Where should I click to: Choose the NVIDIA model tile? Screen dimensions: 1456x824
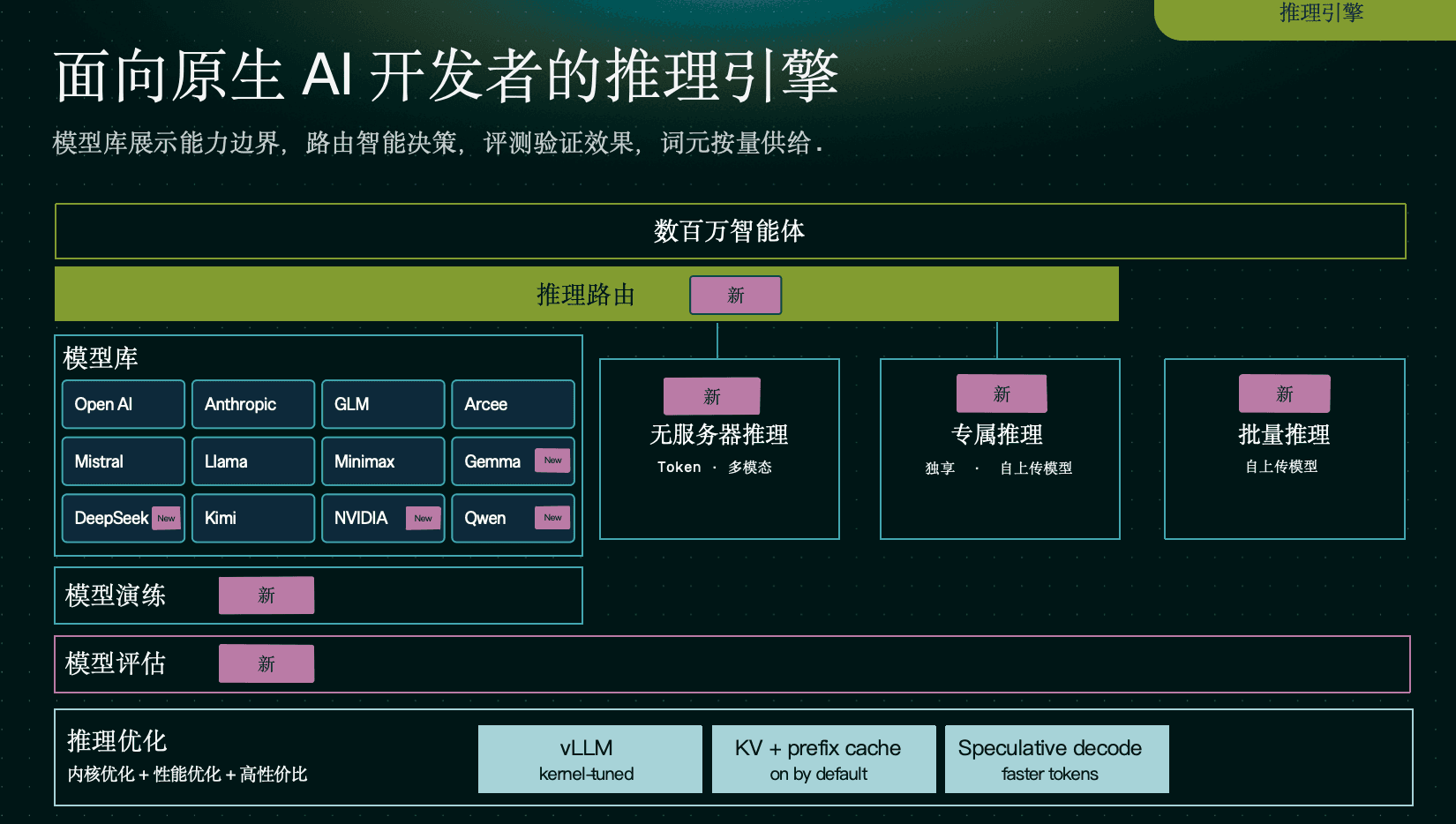coord(383,518)
